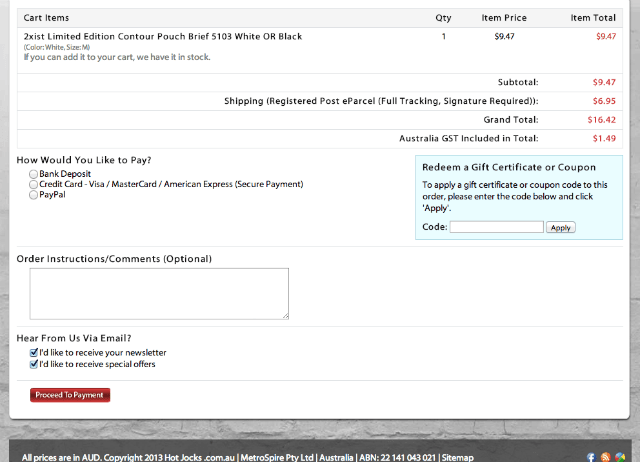
Task: Click the comments box resize handle
Action: point(286,316)
